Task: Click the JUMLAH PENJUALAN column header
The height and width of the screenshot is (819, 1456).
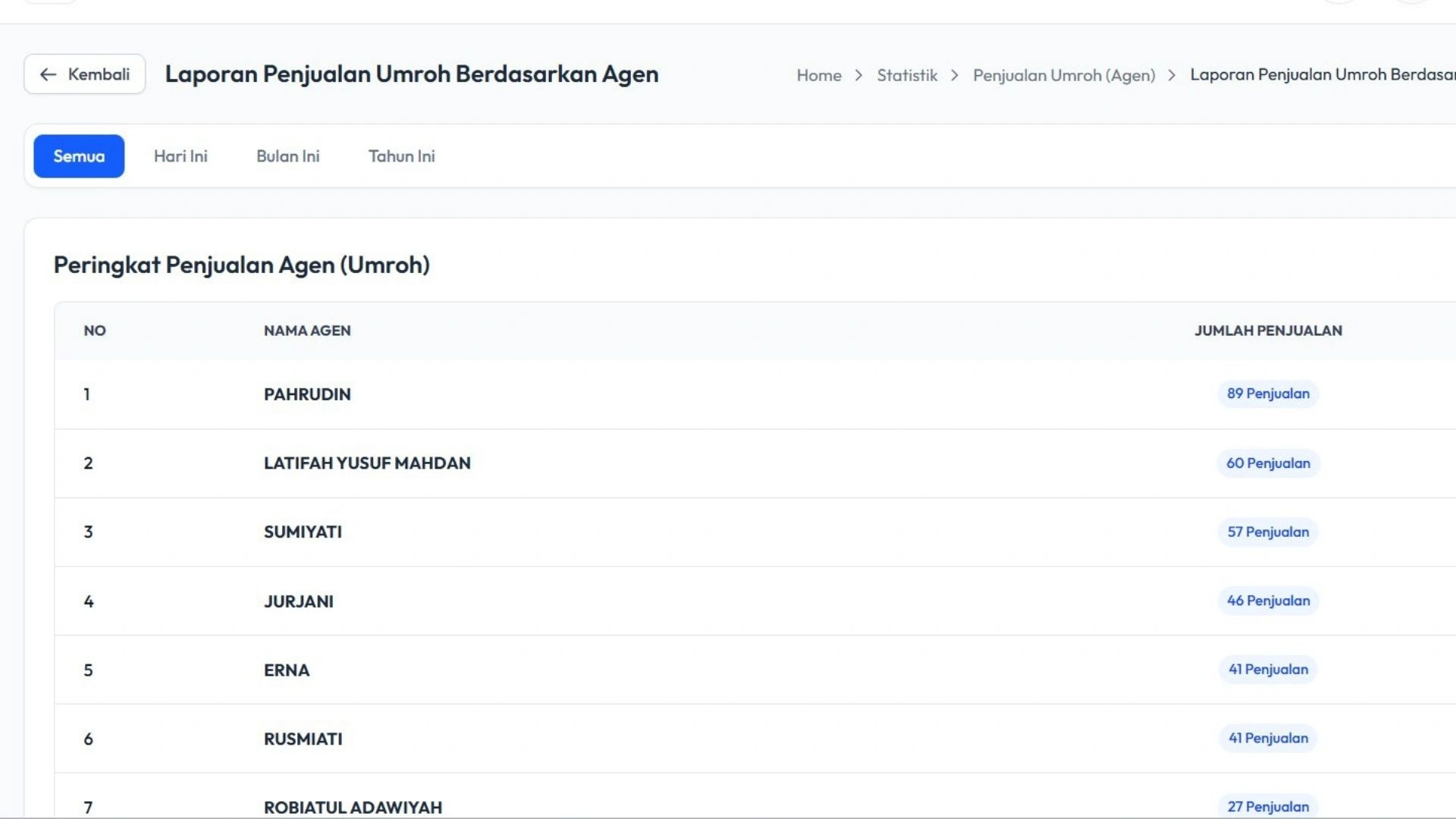Action: tap(1268, 331)
